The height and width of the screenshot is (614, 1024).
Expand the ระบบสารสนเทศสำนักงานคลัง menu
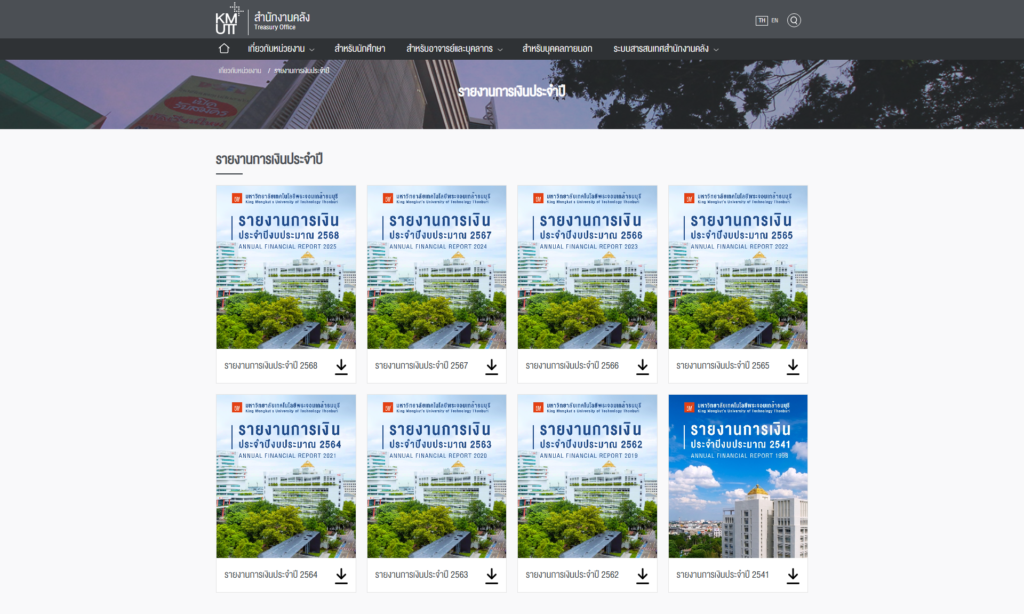[x=665, y=48]
